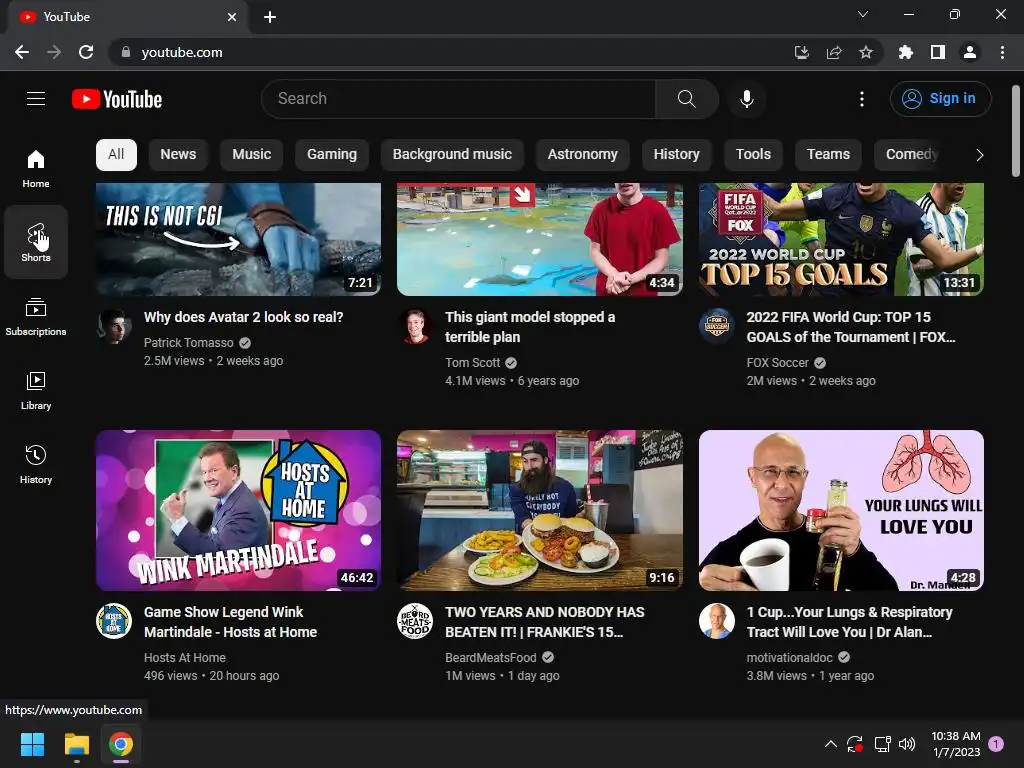The width and height of the screenshot is (1024, 768).
Task: Open File Explorer from the taskbar
Action: tap(76, 744)
